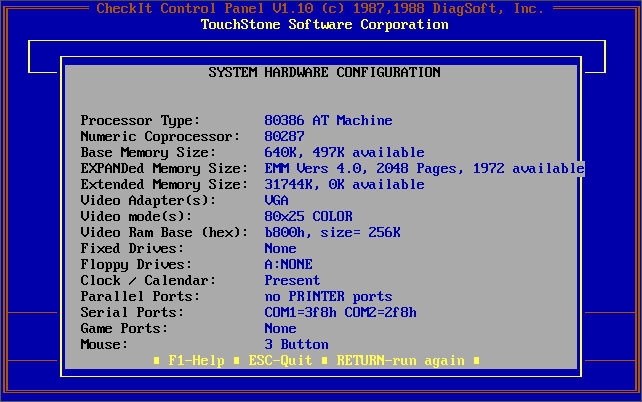
Task: Click the Present clock value
Action: click(x=292, y=280)
